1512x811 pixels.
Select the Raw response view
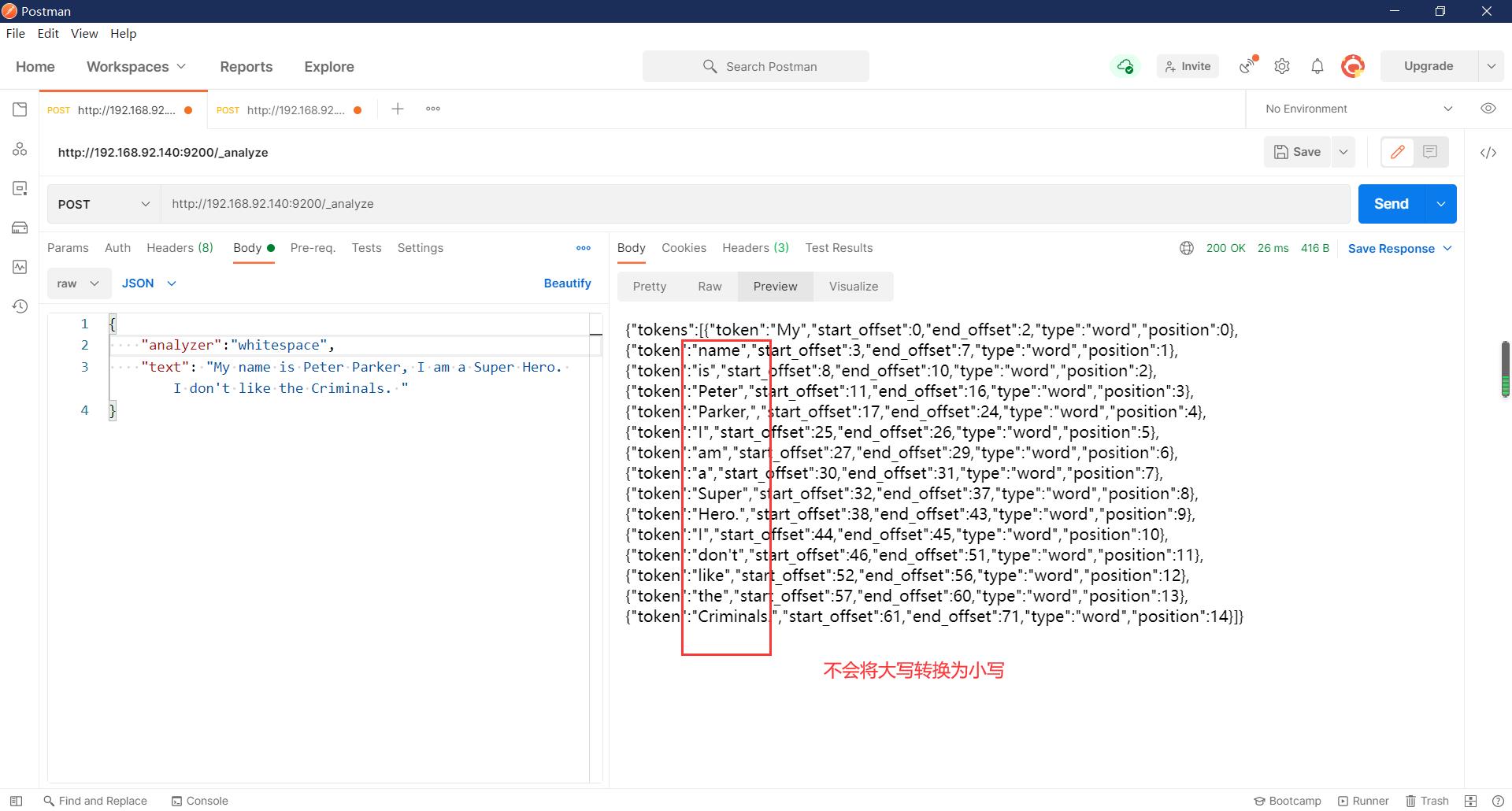[x=710, y=287]
